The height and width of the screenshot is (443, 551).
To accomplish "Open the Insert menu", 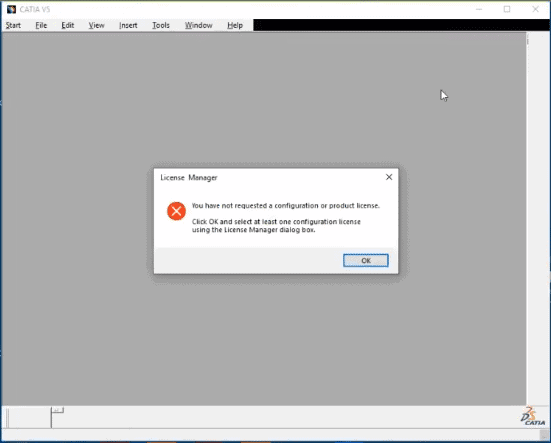I will pyautogui.click(x=128, y=25).
